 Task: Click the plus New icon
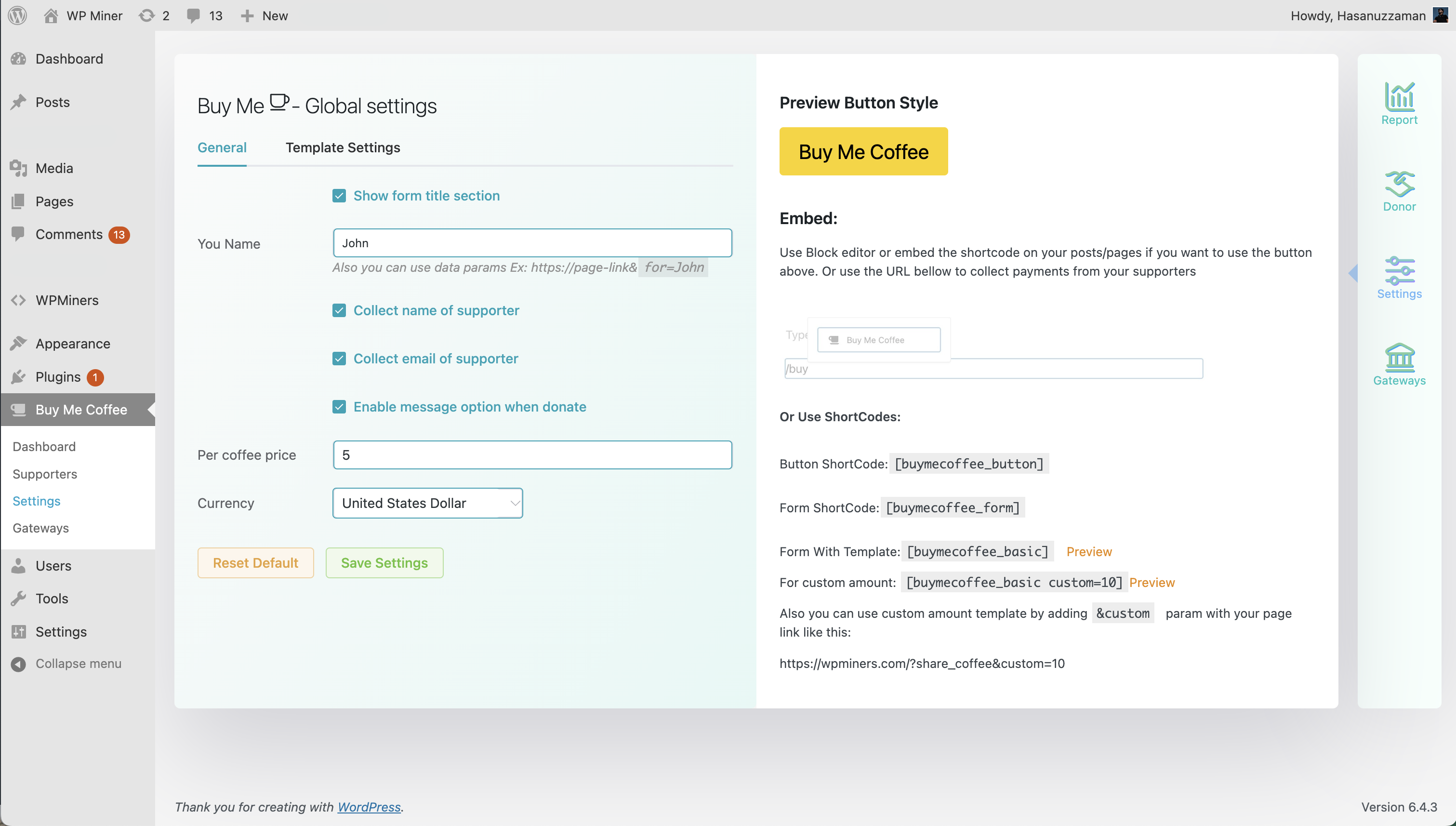[247, 15]
